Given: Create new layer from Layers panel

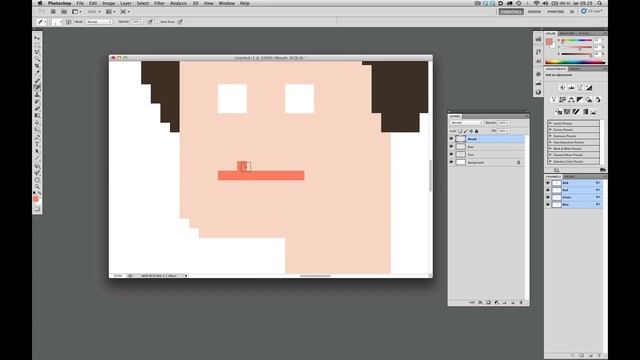Looking at the screenshot, I should [x=513, y=302].
